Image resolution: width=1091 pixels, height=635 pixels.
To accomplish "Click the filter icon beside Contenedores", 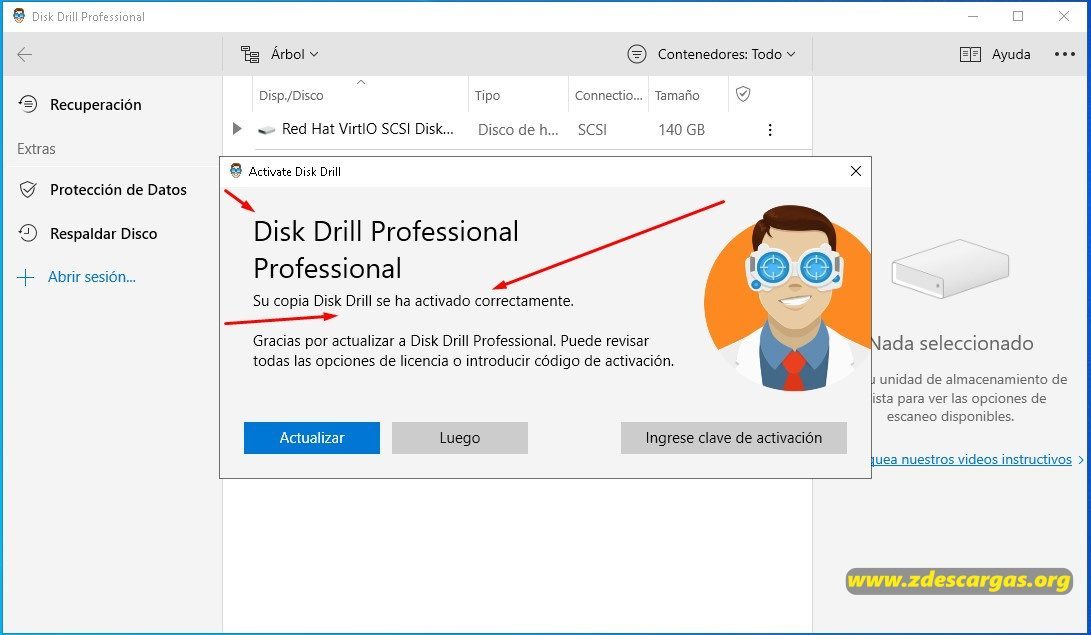I will coord(637,54).
